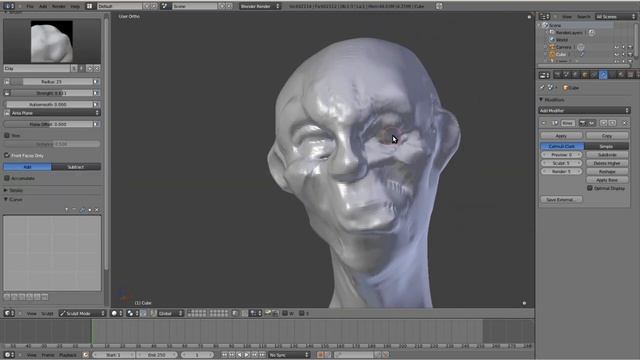The width and height of the screenshot is (640, 360).
Task: Open the Area Plane dropdown
Action: (55, 113)
